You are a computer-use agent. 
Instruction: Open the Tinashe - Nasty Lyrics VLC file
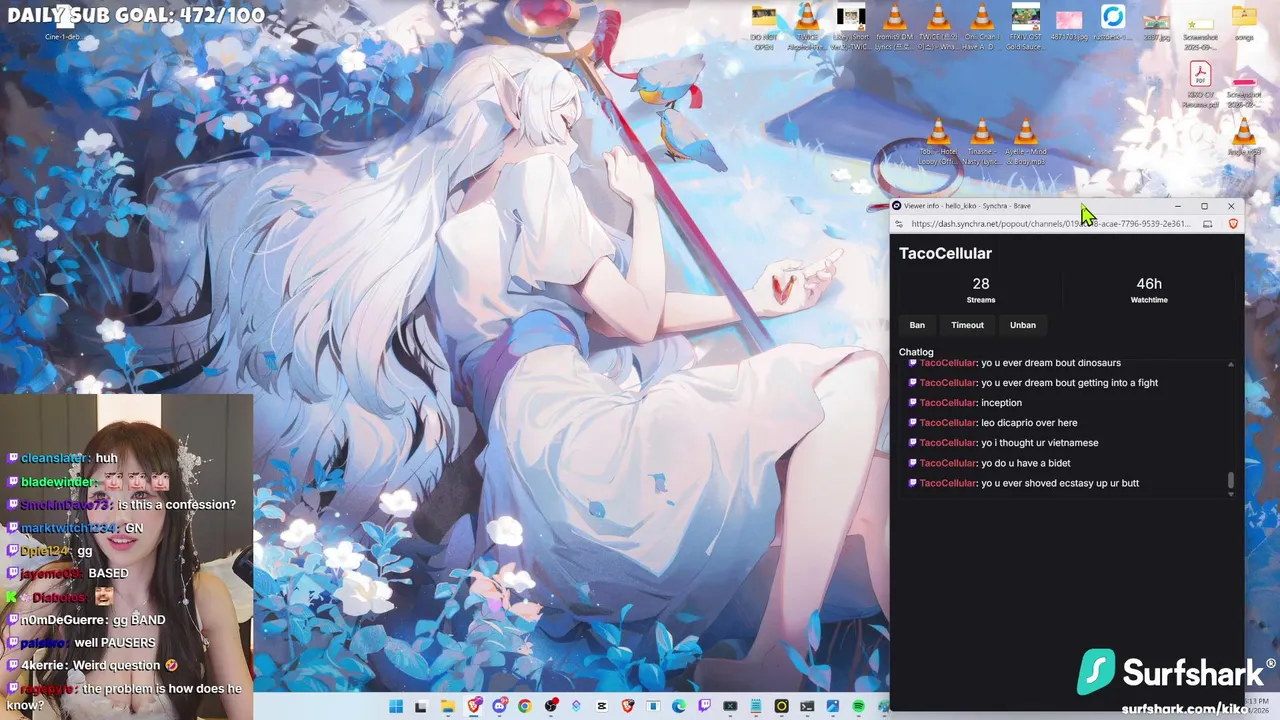click(982, 143)
